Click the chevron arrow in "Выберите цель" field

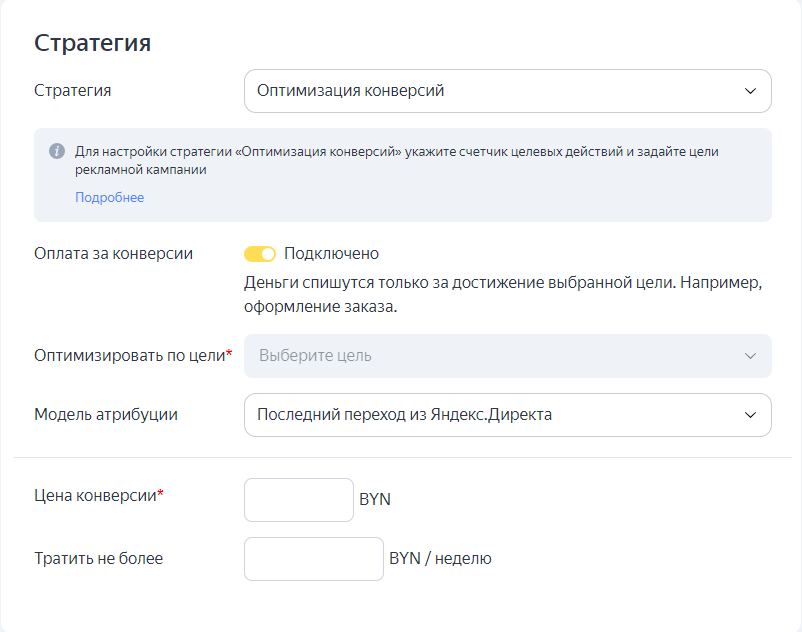tap(750, 356)
